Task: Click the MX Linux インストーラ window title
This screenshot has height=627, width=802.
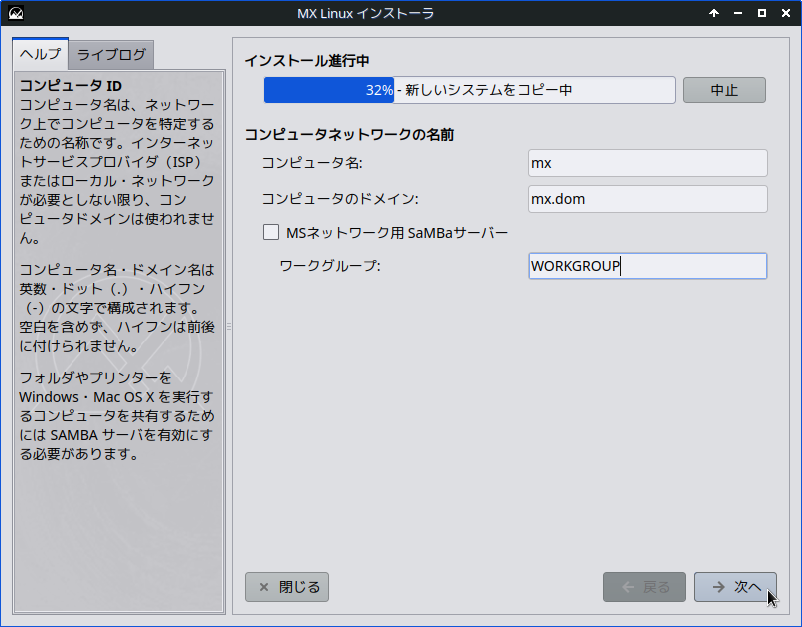Action: point(366,13)
